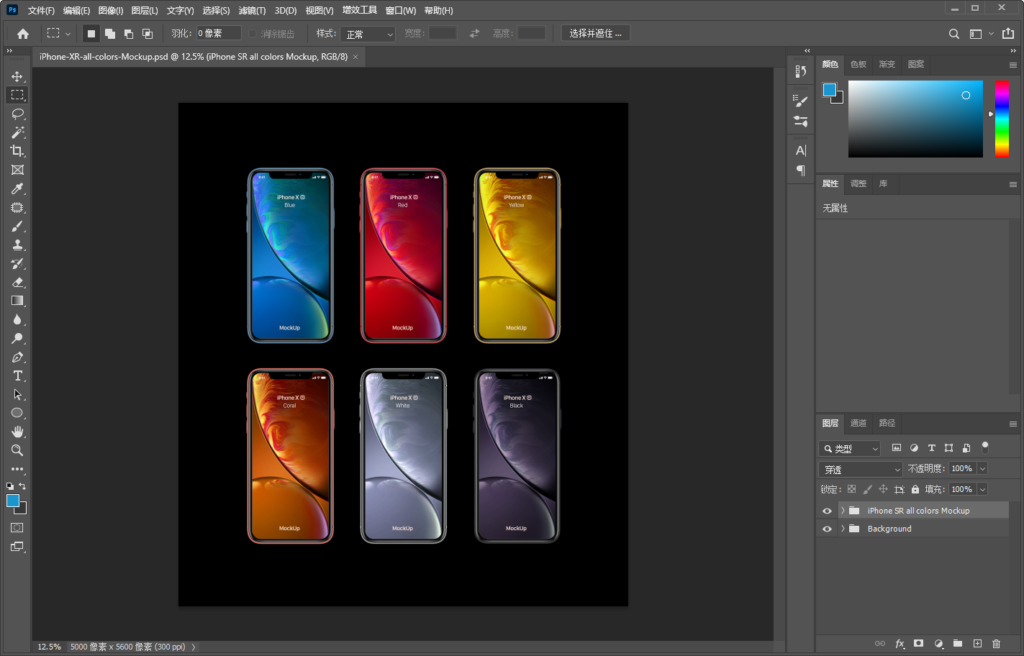Click the 选择并遮住 button
The height and width of the screenshot is (656, 1024).
(596, 33)
